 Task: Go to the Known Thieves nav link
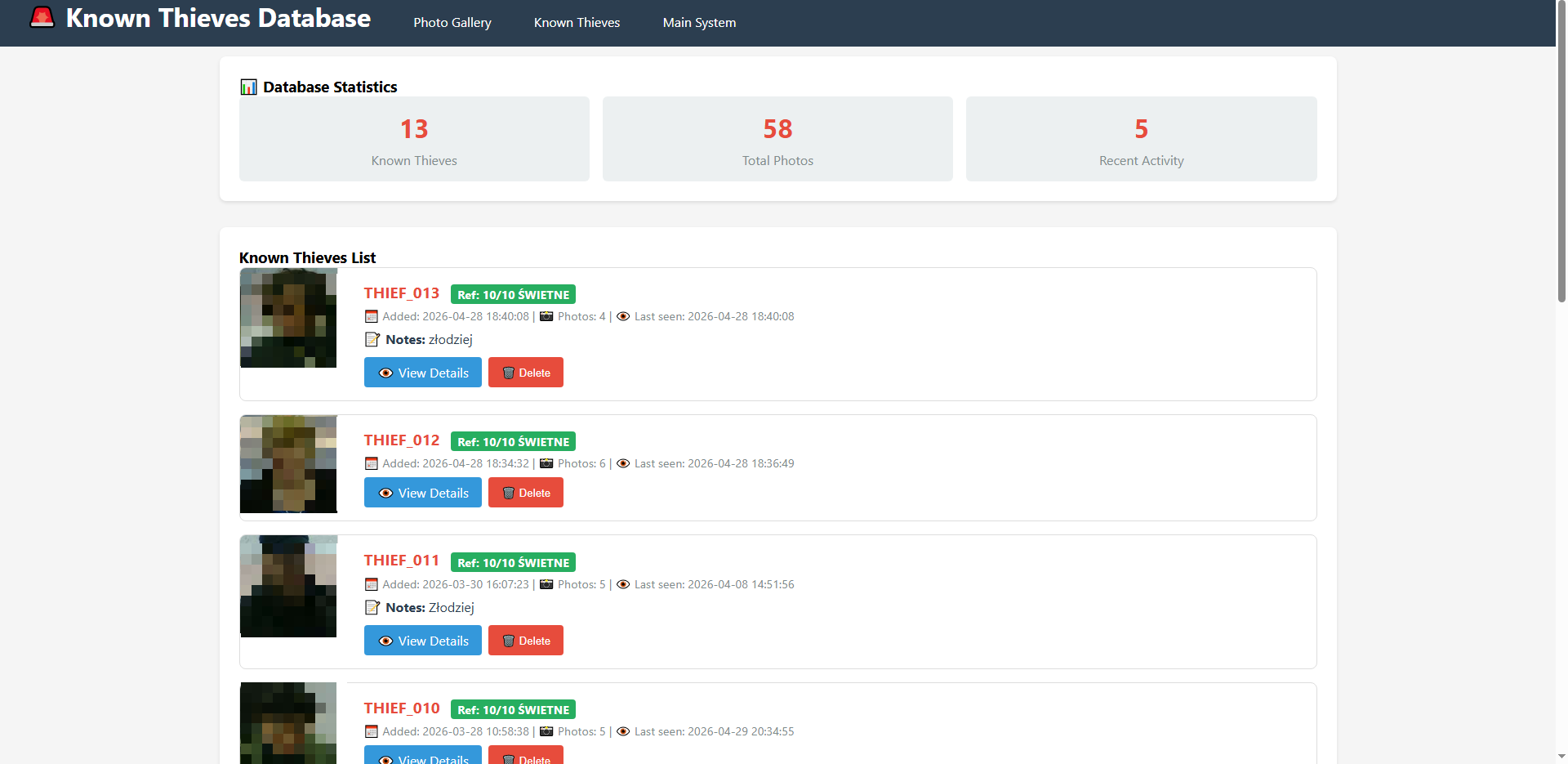[x=577, y=23]
